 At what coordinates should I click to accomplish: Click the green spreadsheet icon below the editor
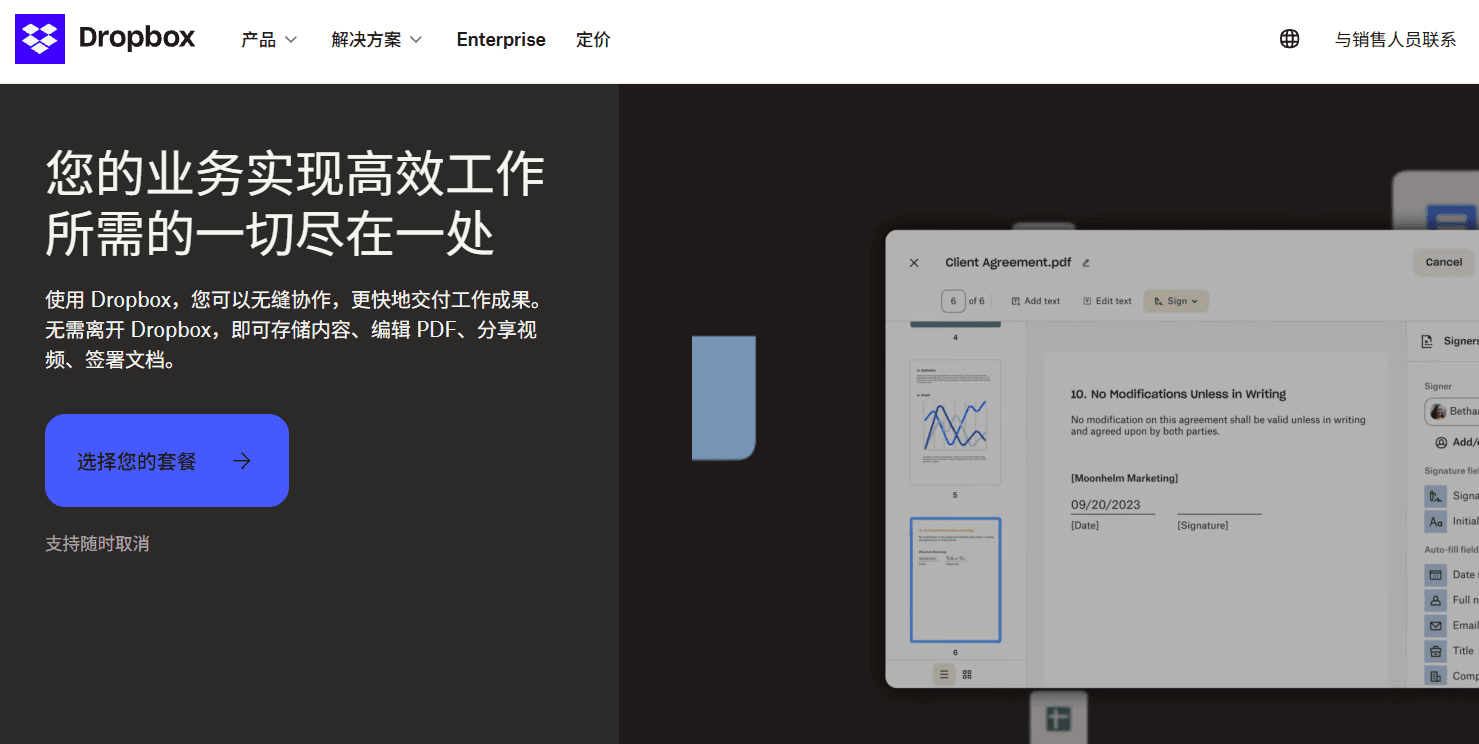coord(1058,718)
